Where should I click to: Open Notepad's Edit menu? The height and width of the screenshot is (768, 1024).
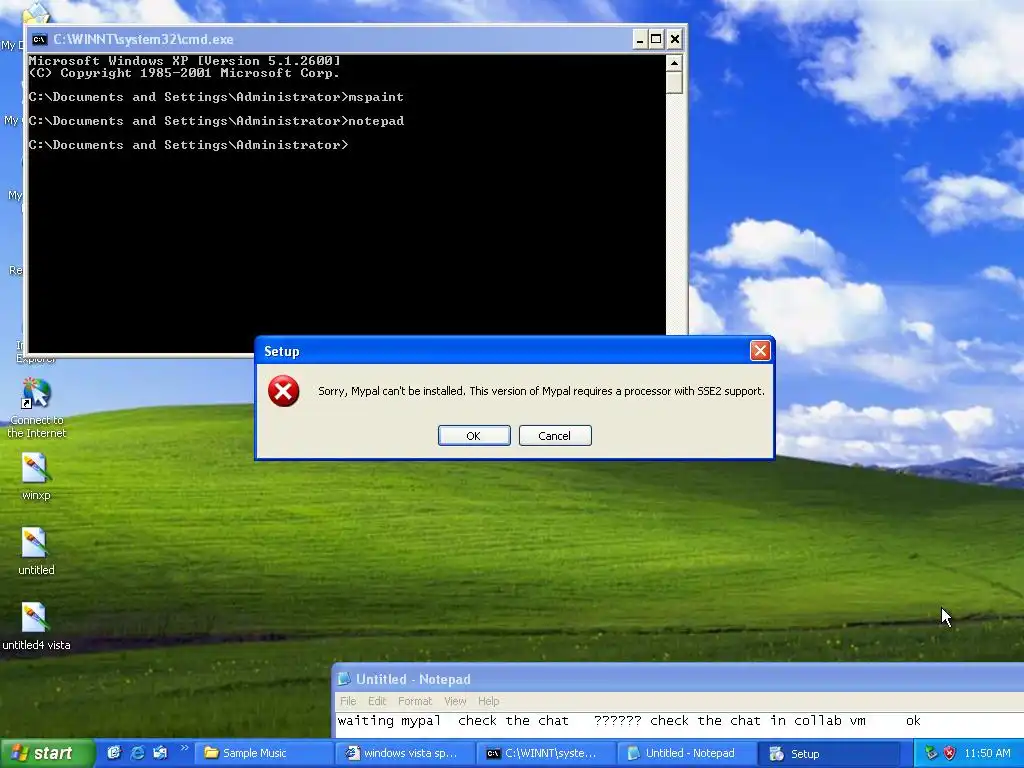377,701
